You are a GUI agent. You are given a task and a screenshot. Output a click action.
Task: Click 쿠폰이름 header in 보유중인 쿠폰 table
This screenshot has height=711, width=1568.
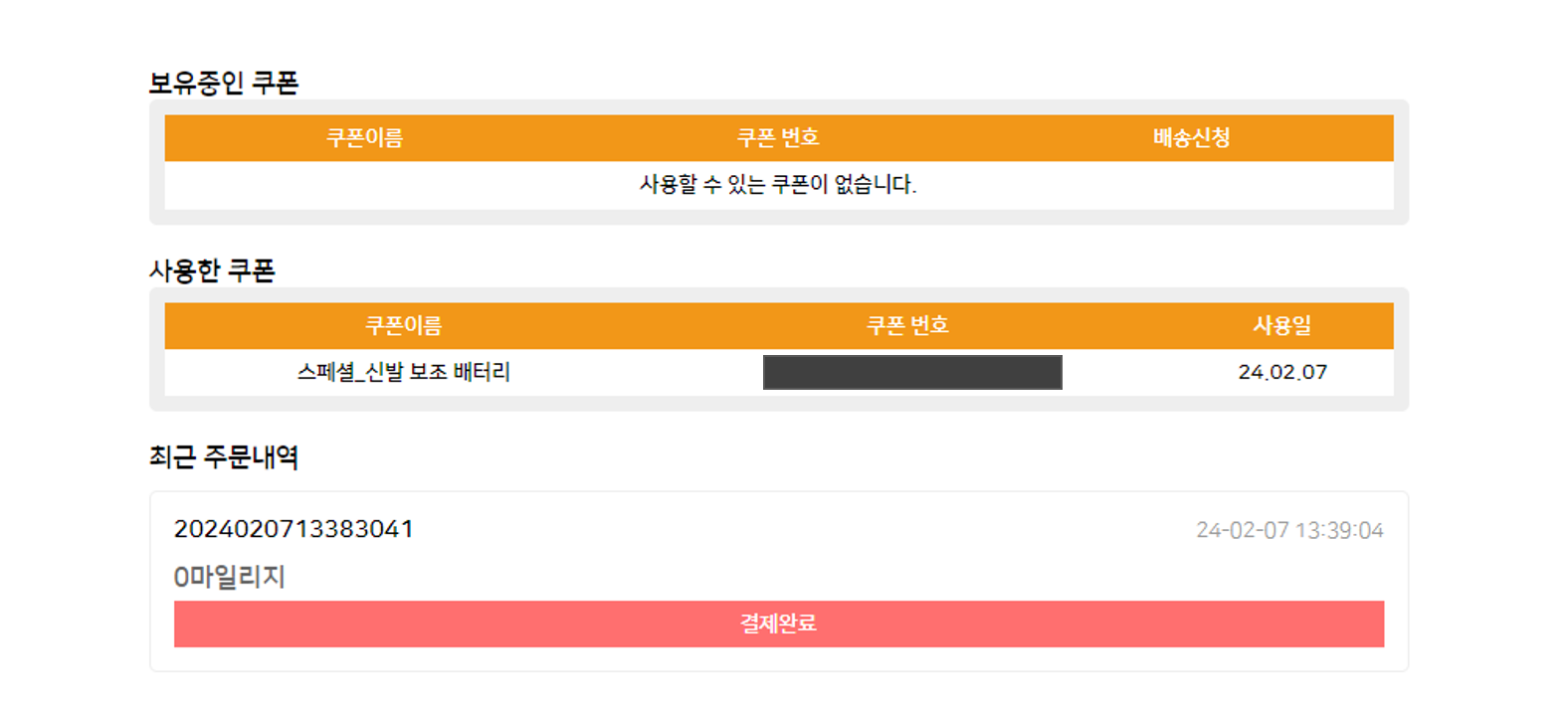pyautogui.click(x=364, y=138)
